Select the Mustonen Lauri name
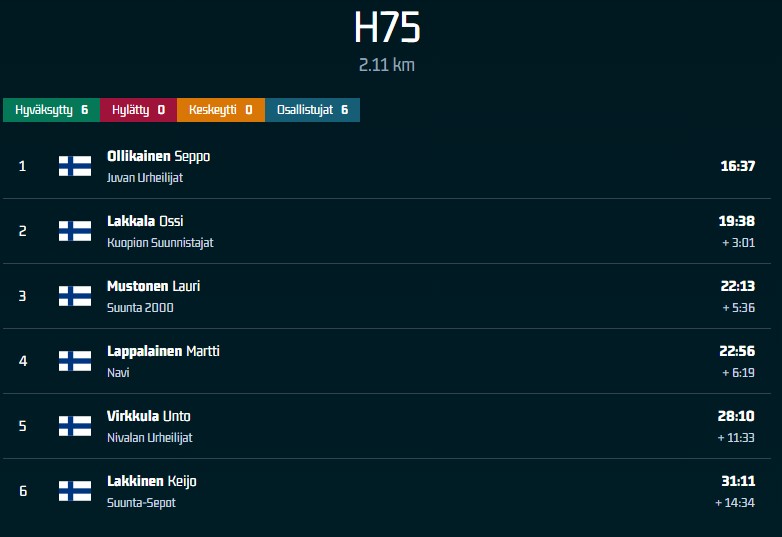Image resolution: width=782 pixels, height=537 pixels. pos(153,286)
